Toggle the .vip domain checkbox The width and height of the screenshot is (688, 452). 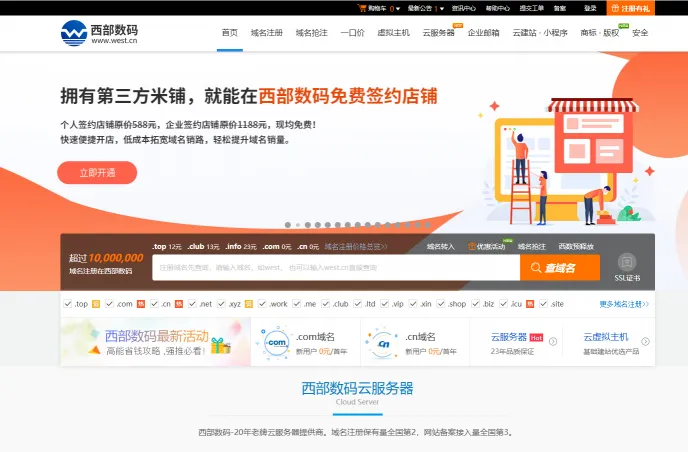coord(384,304)
